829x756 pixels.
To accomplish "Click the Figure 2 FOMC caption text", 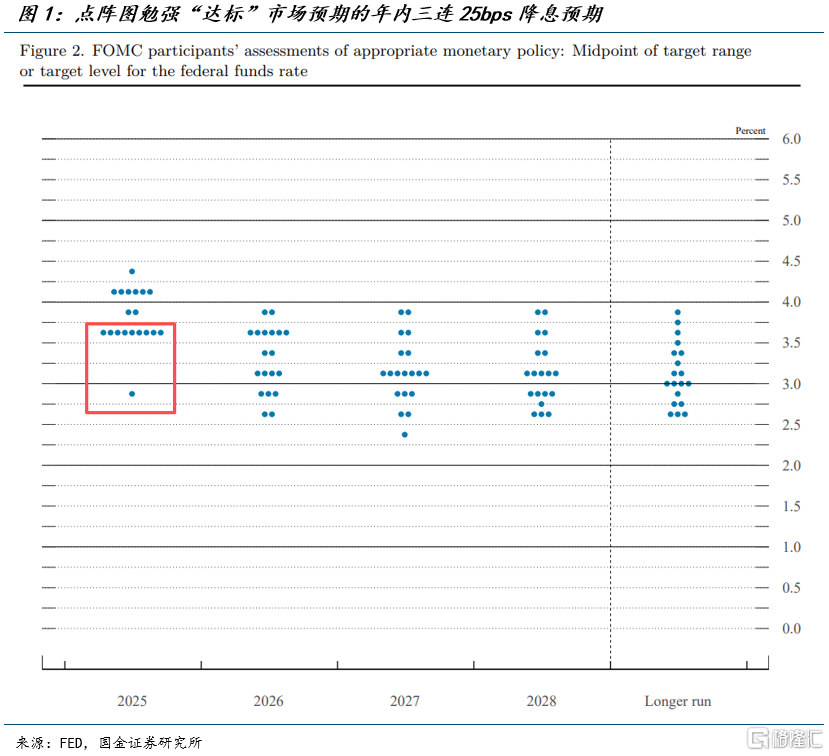I will [385, 61].
